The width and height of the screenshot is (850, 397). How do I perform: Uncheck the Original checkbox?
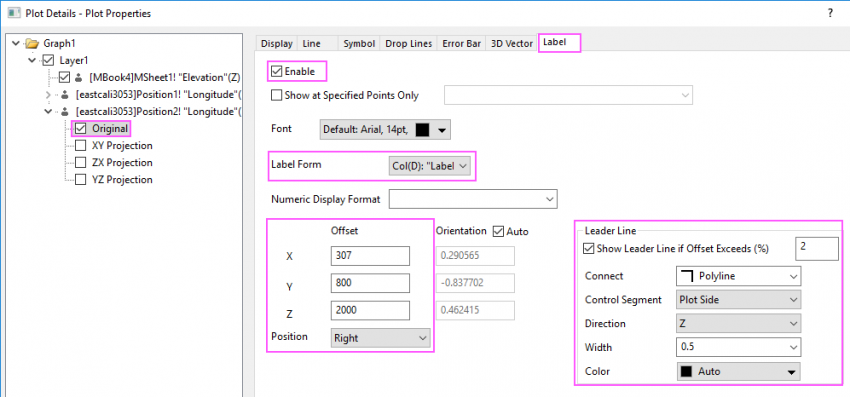pos(81,129)
